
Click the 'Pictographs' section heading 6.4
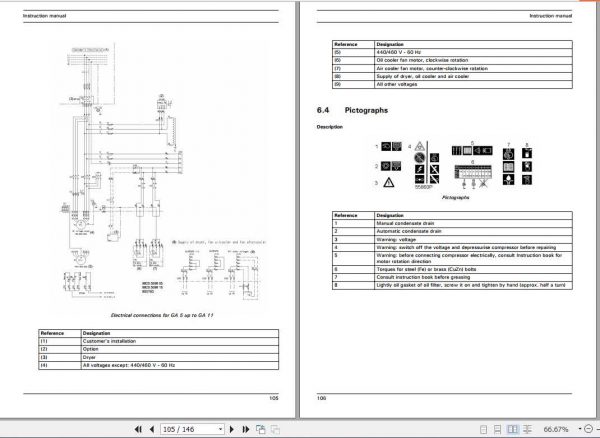(x=352, y=110)
